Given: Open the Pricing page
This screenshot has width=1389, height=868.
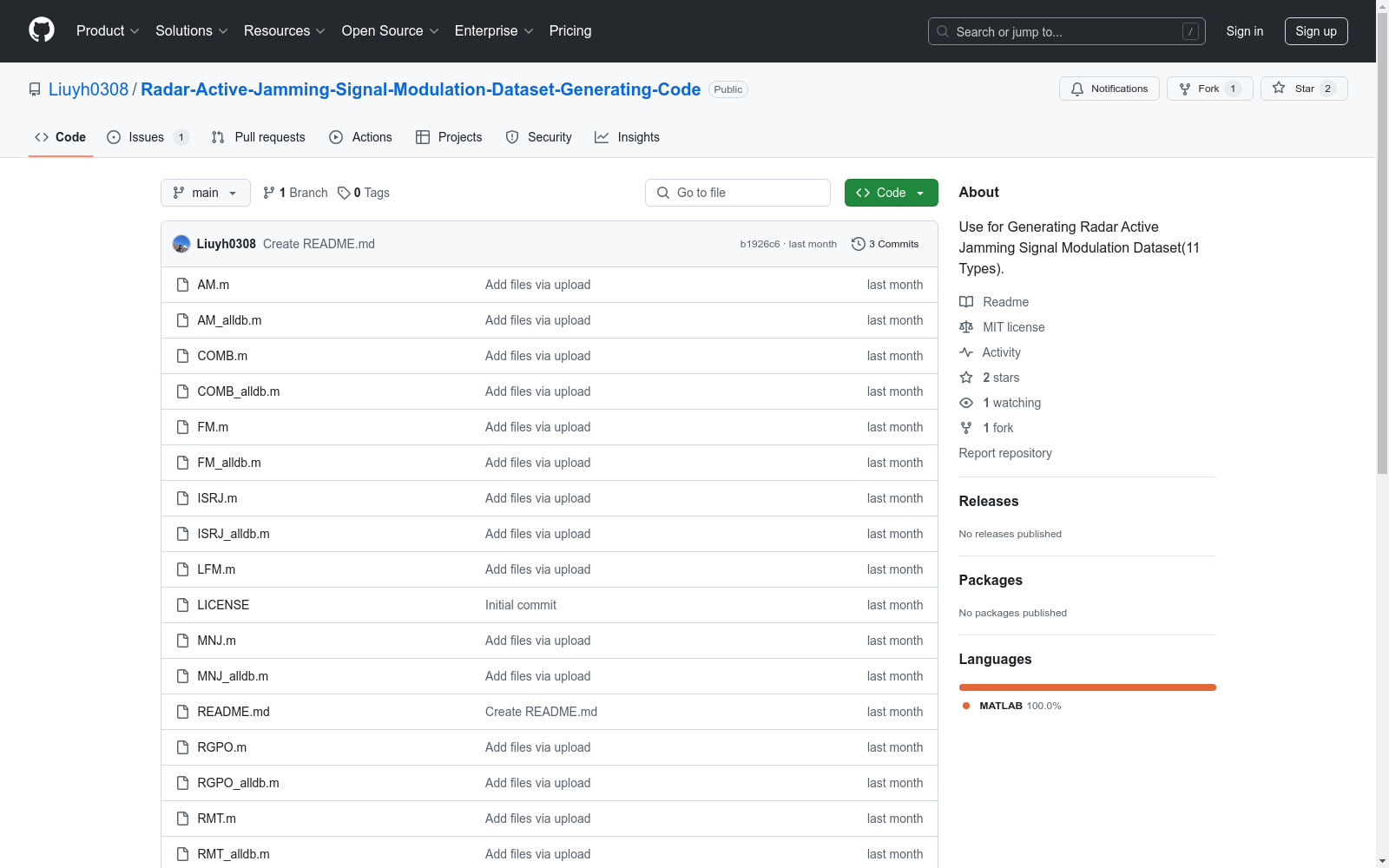Looking at the screenshot, I should click(570, 30).
